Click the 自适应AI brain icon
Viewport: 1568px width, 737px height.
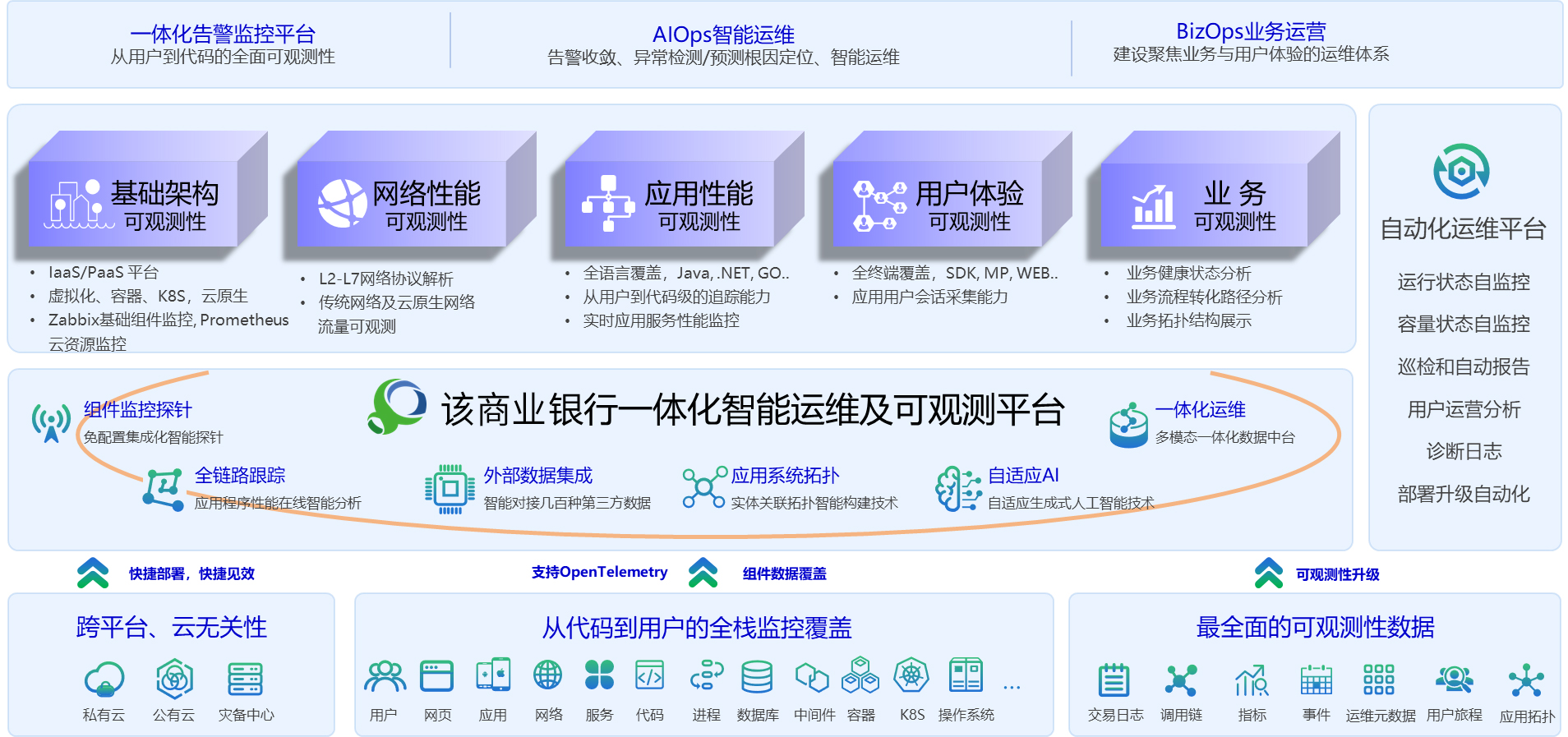[957, 488]
